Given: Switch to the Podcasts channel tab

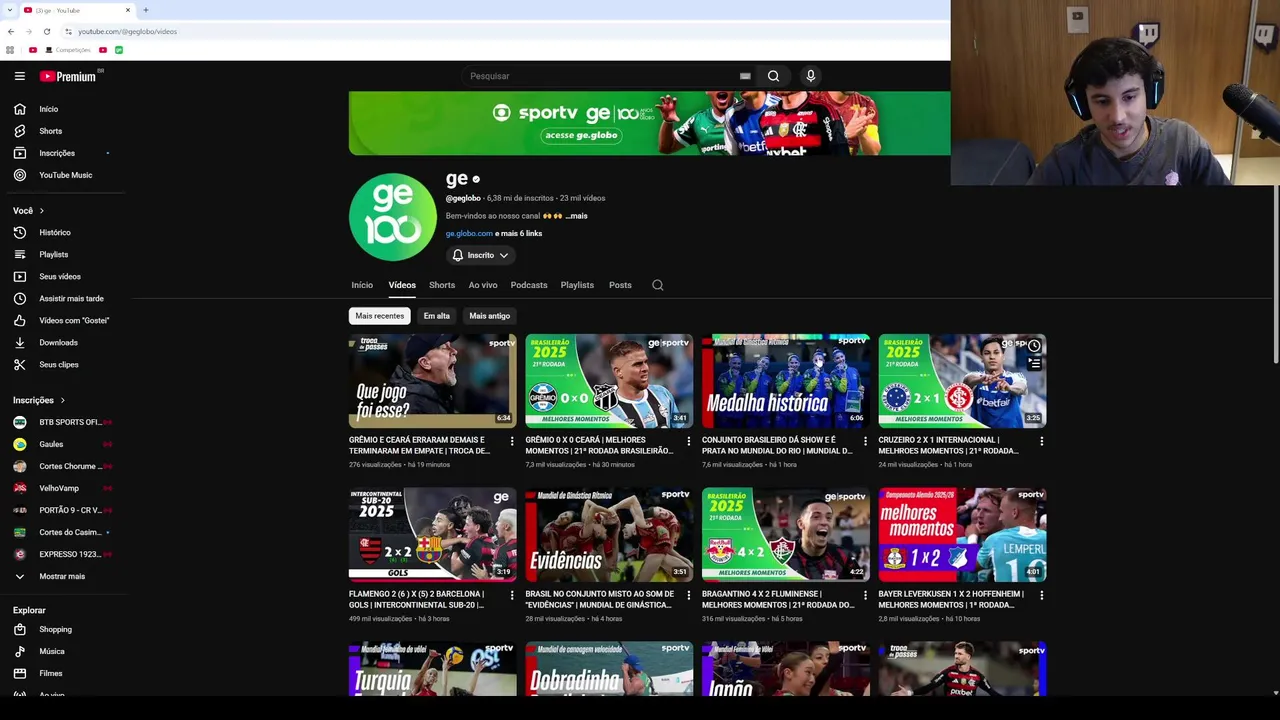Looking at the screenshot, I should pyautogui.click(x=529, y=285).
